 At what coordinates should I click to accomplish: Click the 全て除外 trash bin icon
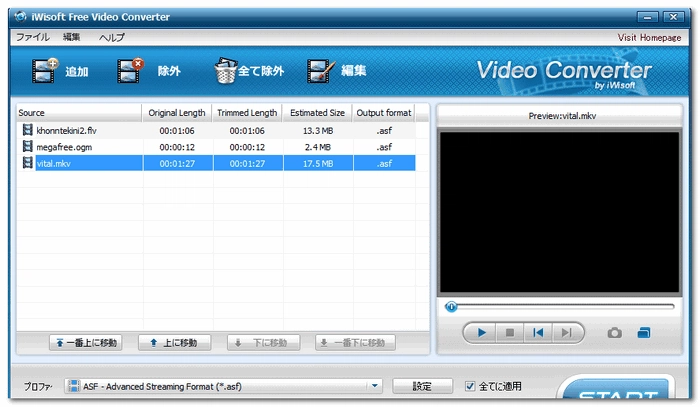[225, 71]
